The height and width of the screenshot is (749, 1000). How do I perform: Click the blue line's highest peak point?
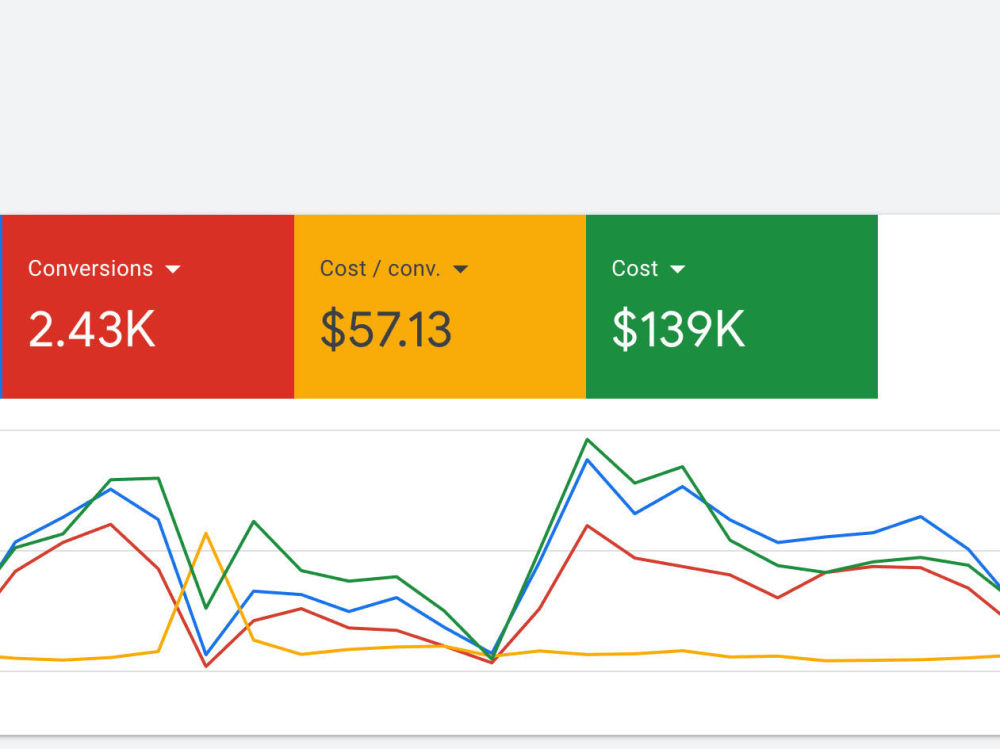tap(587, 459)
